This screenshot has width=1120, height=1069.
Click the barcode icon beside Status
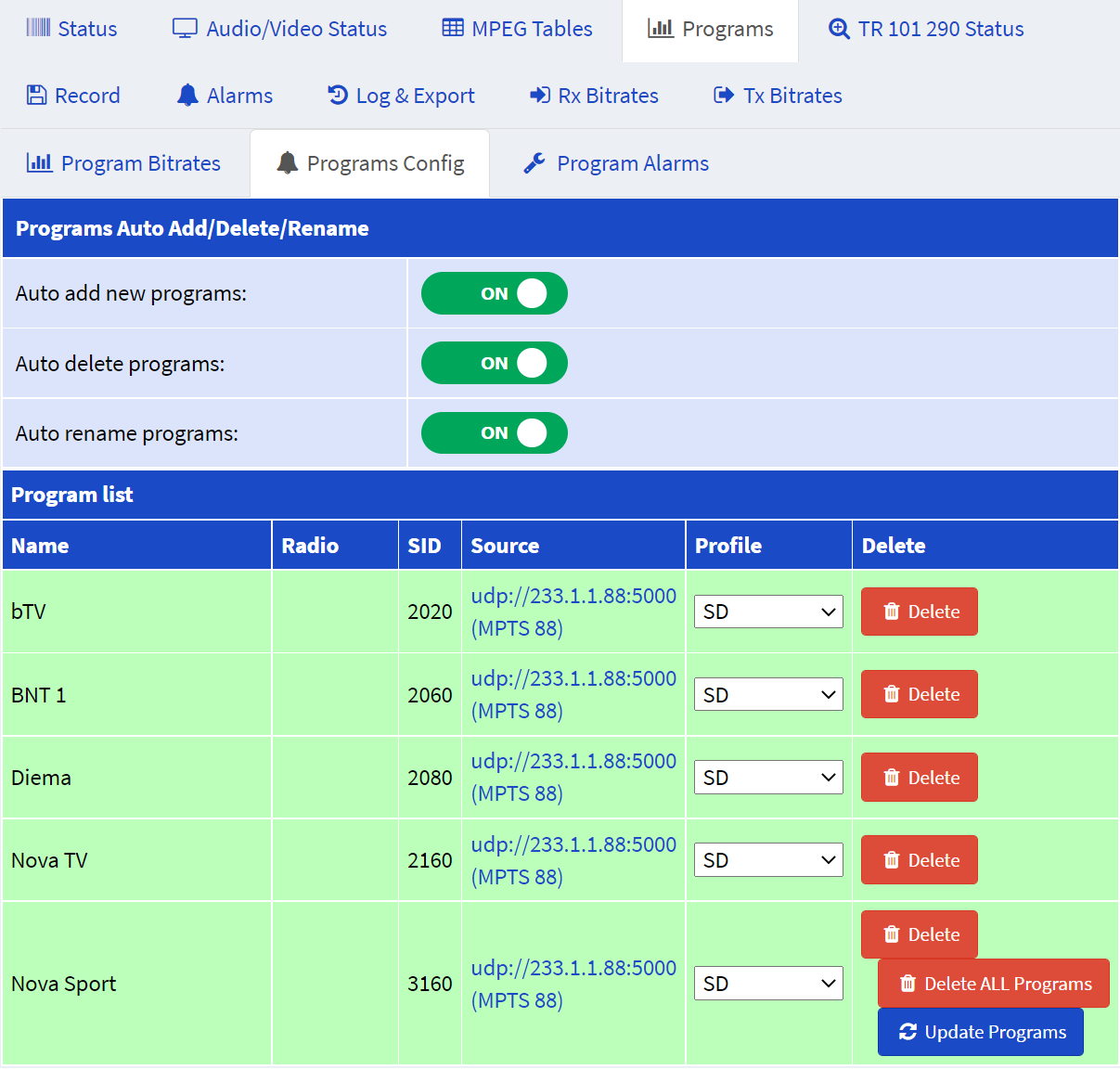(x=38, y=28)
